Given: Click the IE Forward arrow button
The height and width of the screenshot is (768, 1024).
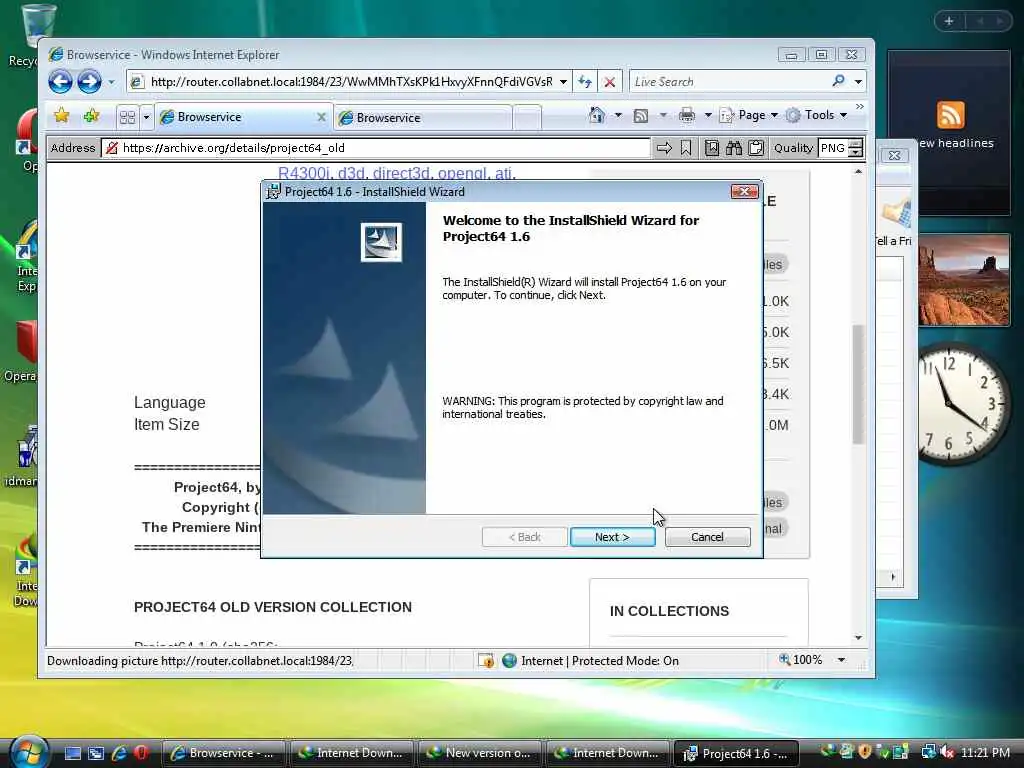Looking at the screenshot, I should click(89, 82).
